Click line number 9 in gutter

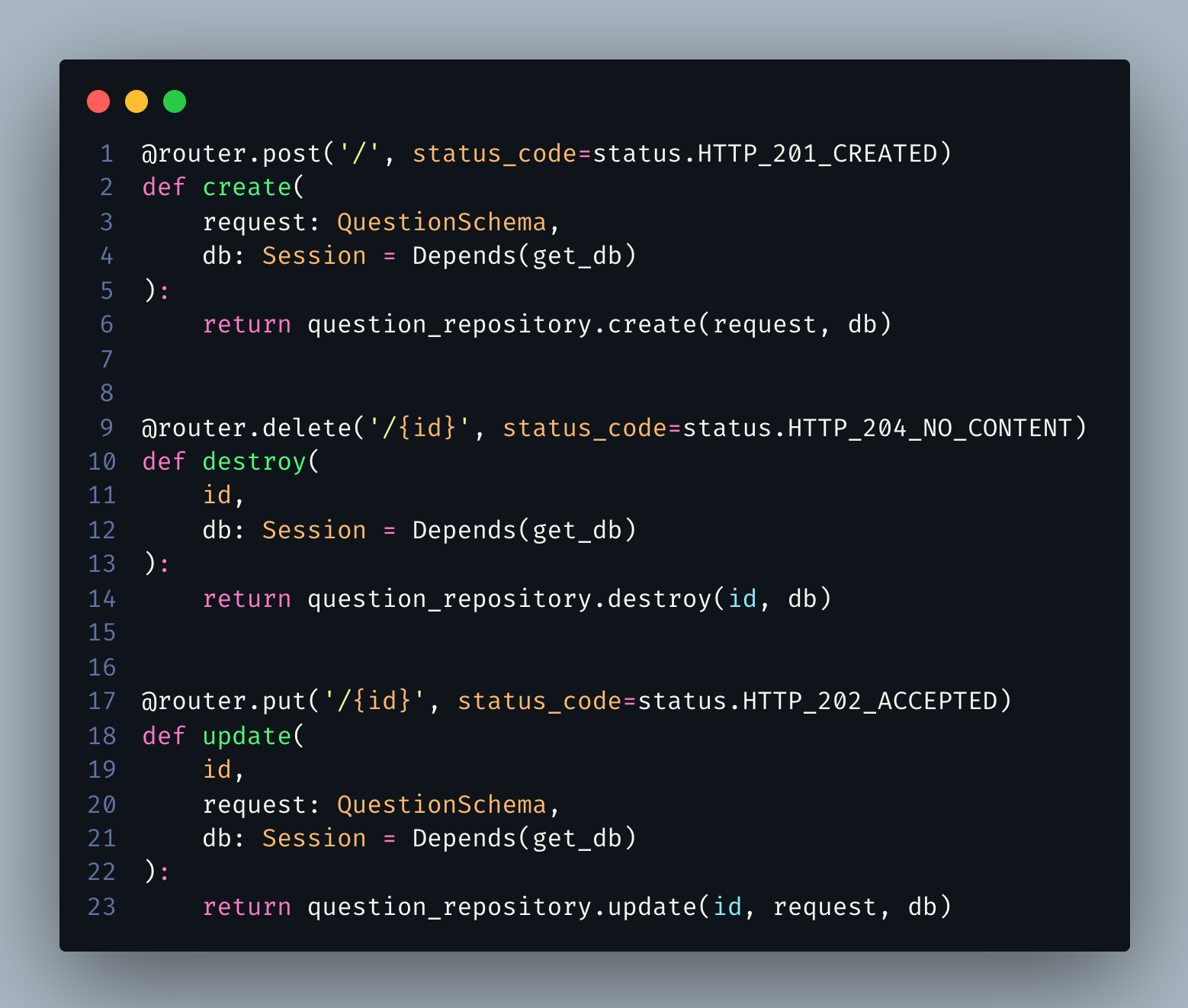(107, 429)
